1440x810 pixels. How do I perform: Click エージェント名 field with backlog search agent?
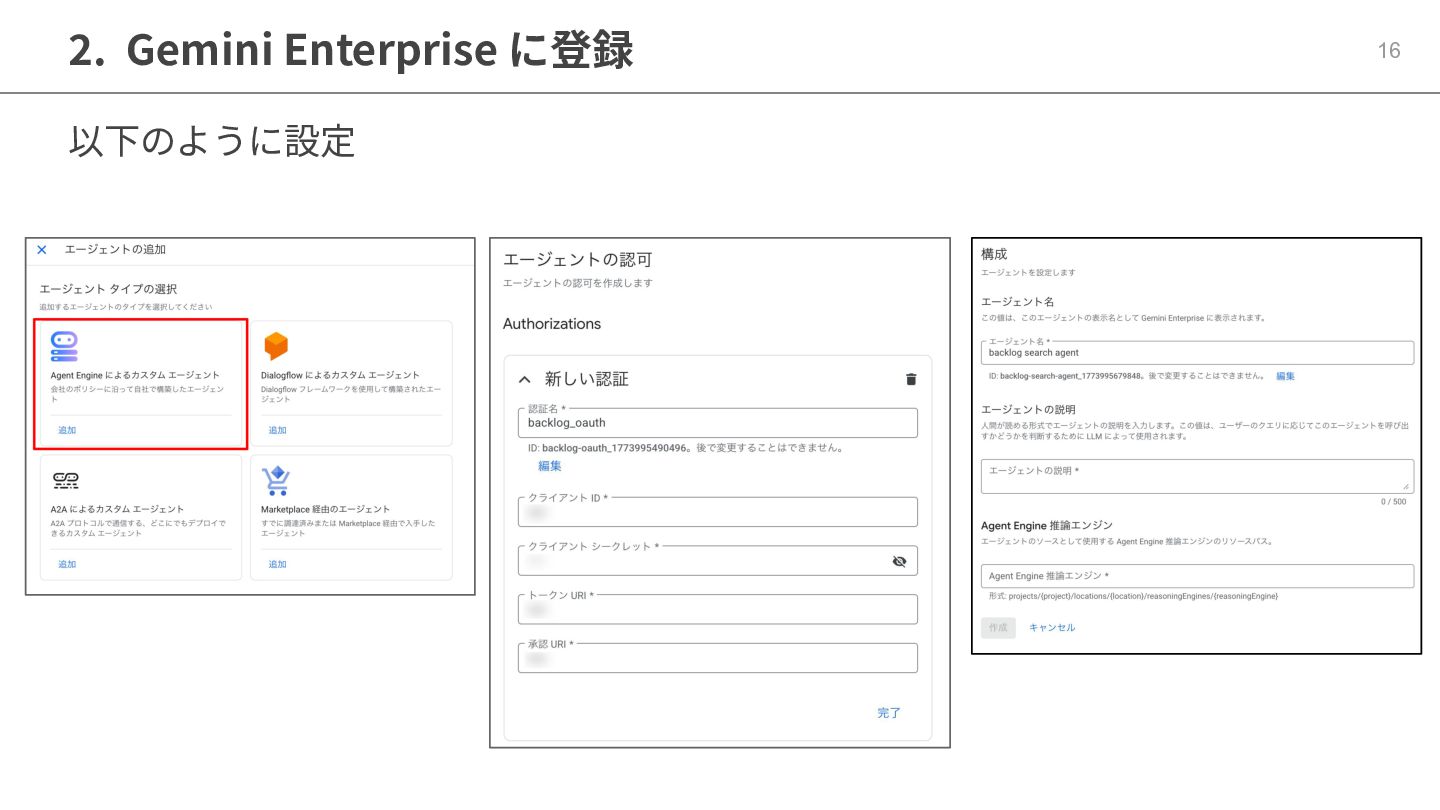coord(1198,352)
